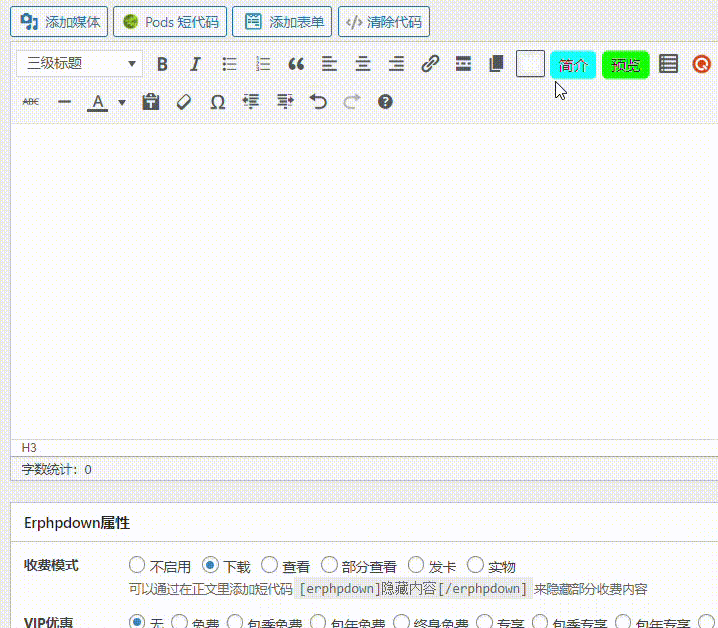Click the table rows icon
This screenshot has height=628, width=718.
point(668,64)
